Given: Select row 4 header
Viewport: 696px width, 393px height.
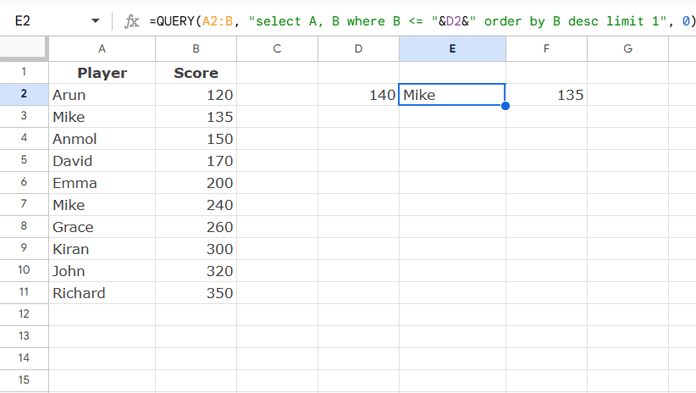Looking at the screenshot, I should (24, 139).
